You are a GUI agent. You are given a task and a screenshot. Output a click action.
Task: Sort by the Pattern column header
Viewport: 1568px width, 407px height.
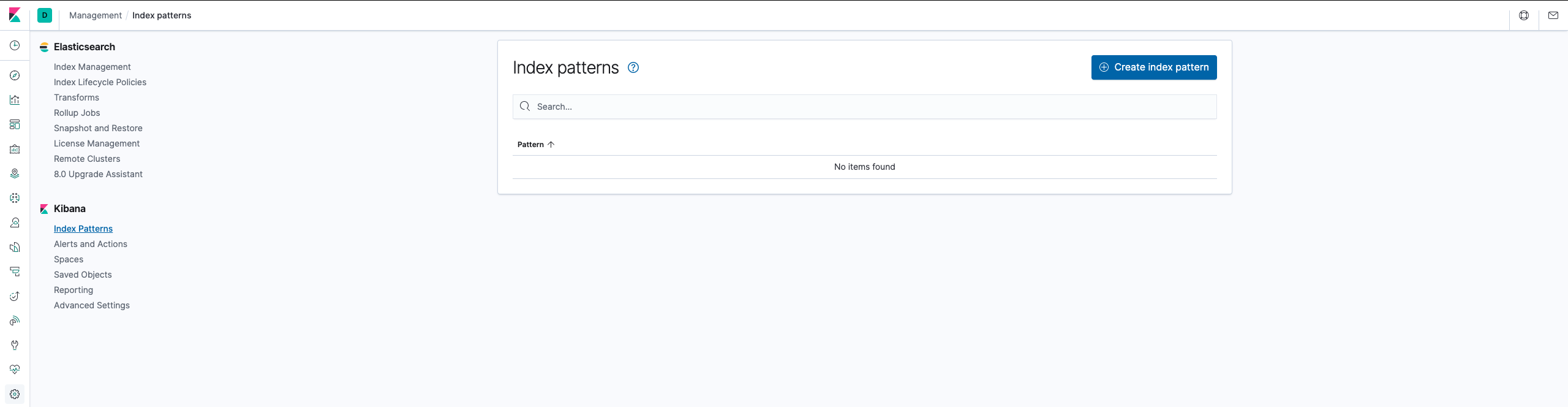(536, 145)
